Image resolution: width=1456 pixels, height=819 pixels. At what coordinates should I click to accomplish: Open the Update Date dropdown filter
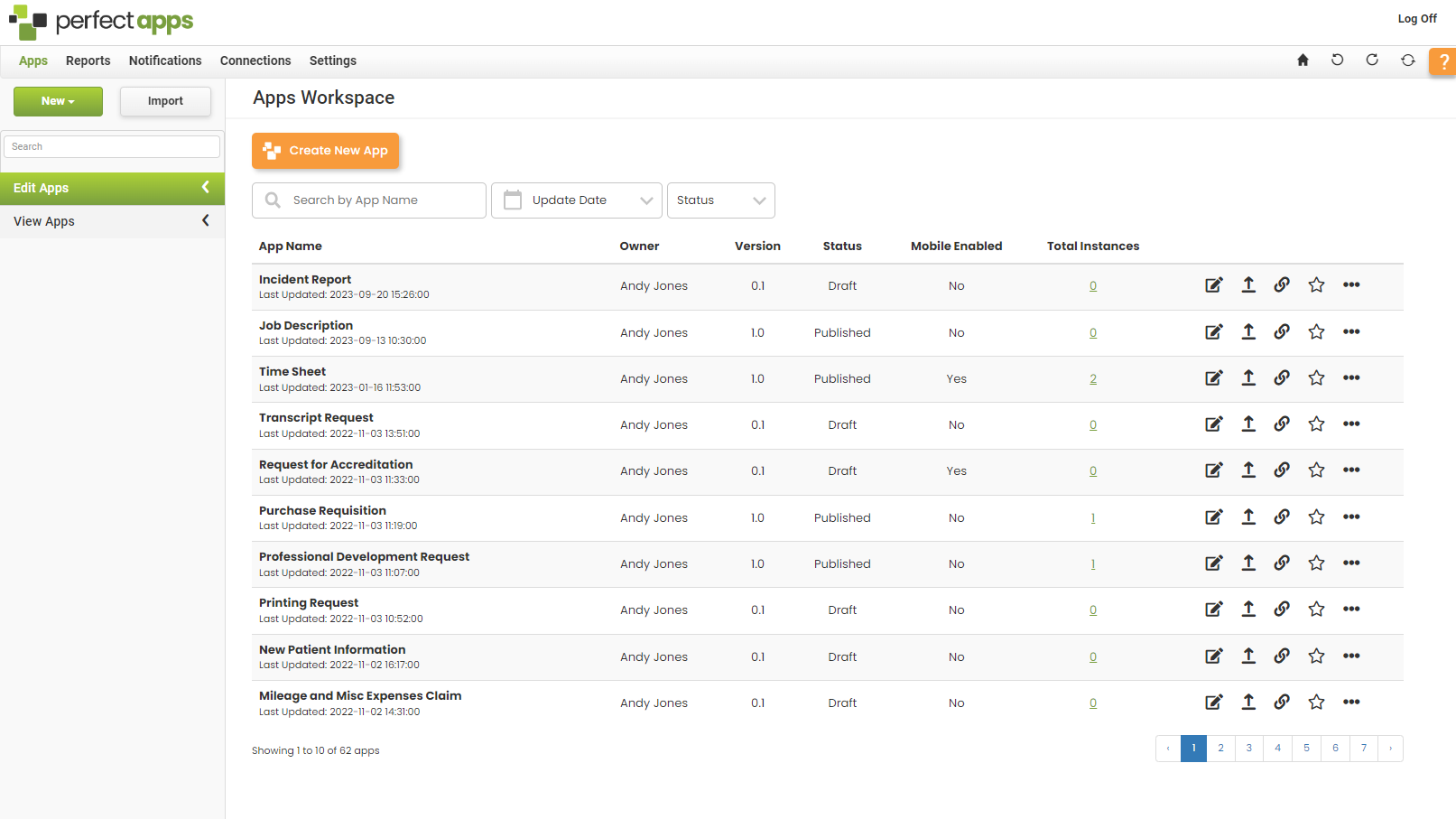[x=577, y=200]
